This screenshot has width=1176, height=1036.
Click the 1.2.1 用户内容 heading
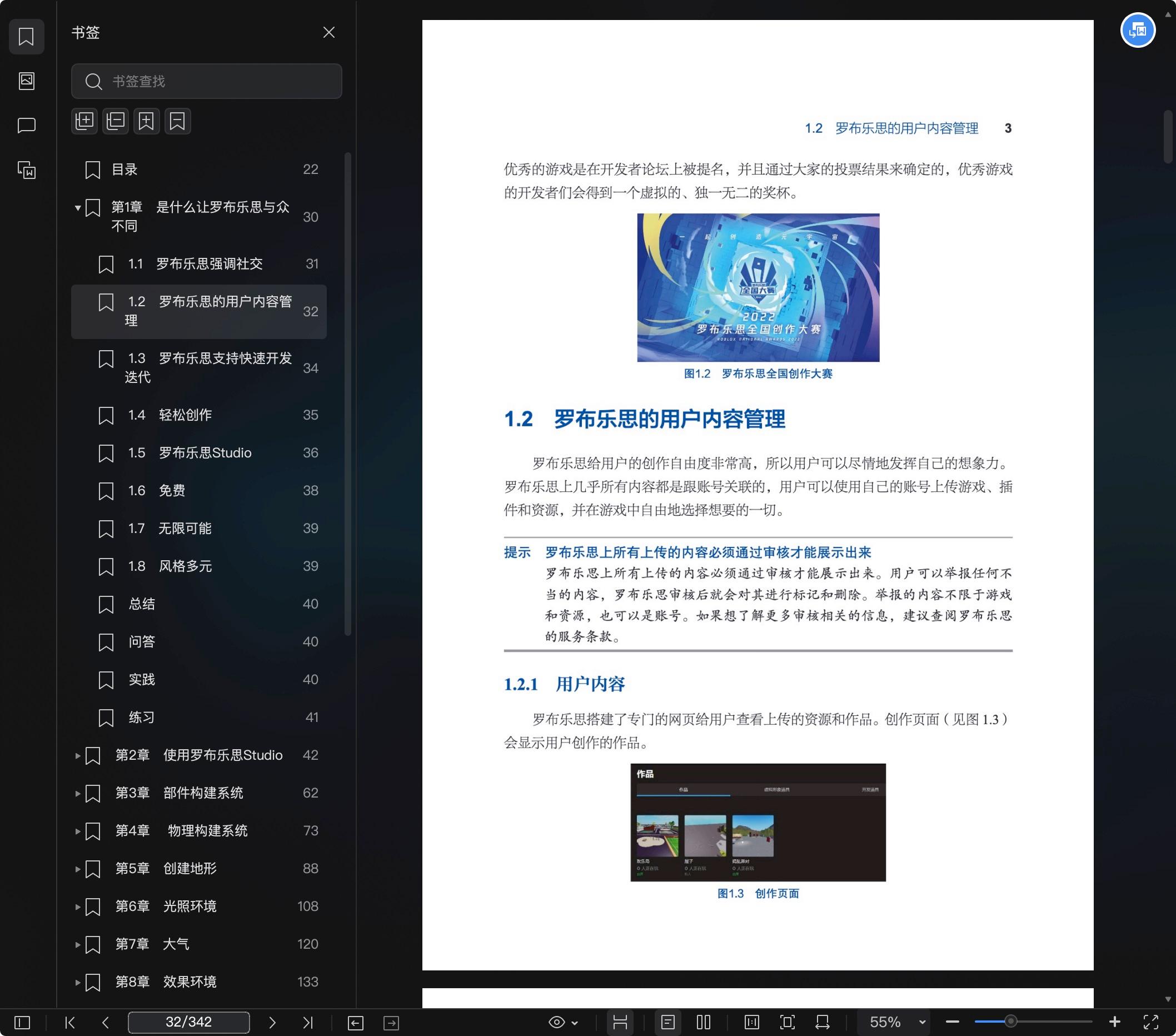pos(565,685)
